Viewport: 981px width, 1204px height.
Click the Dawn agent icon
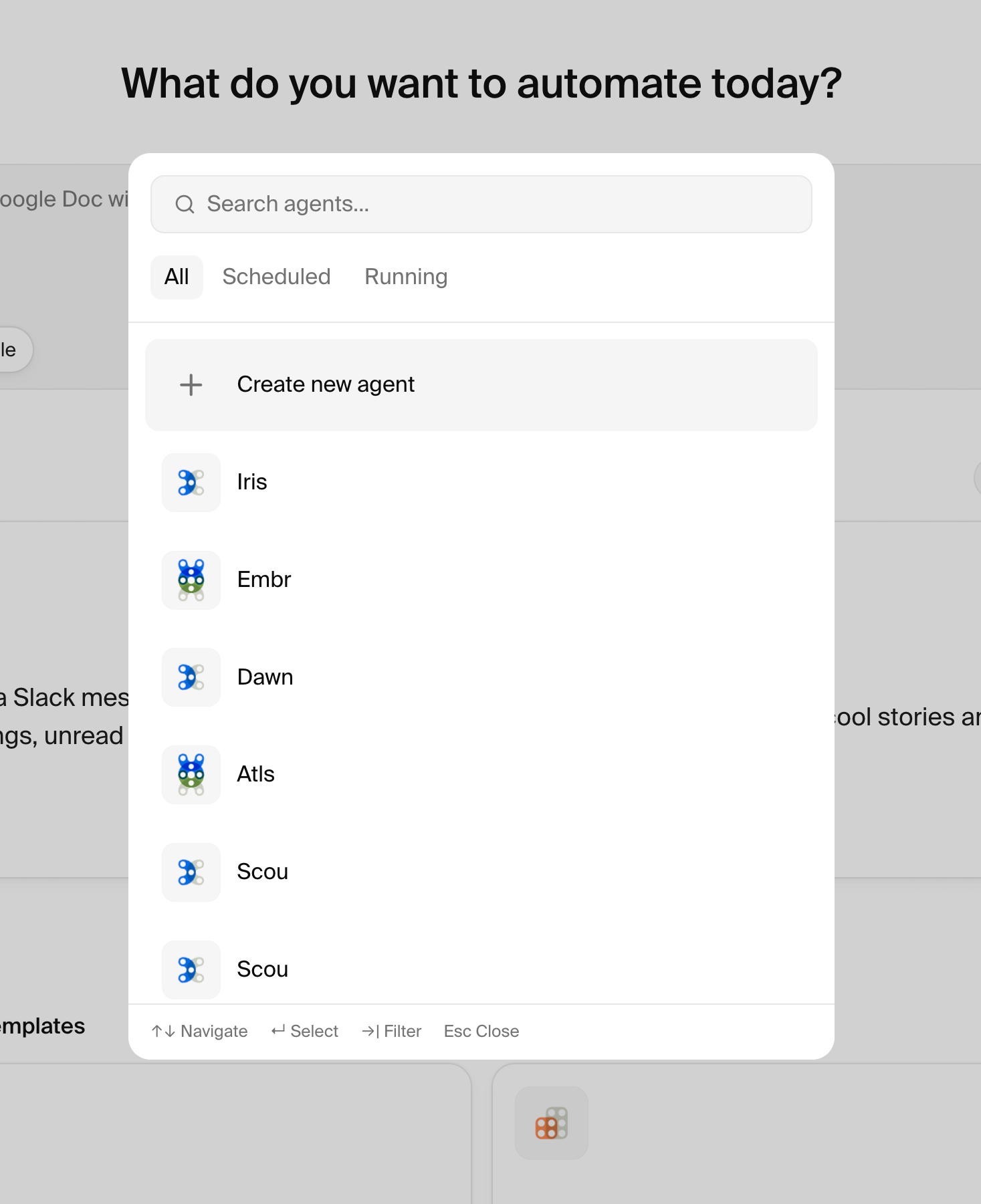tap(191, 677)
